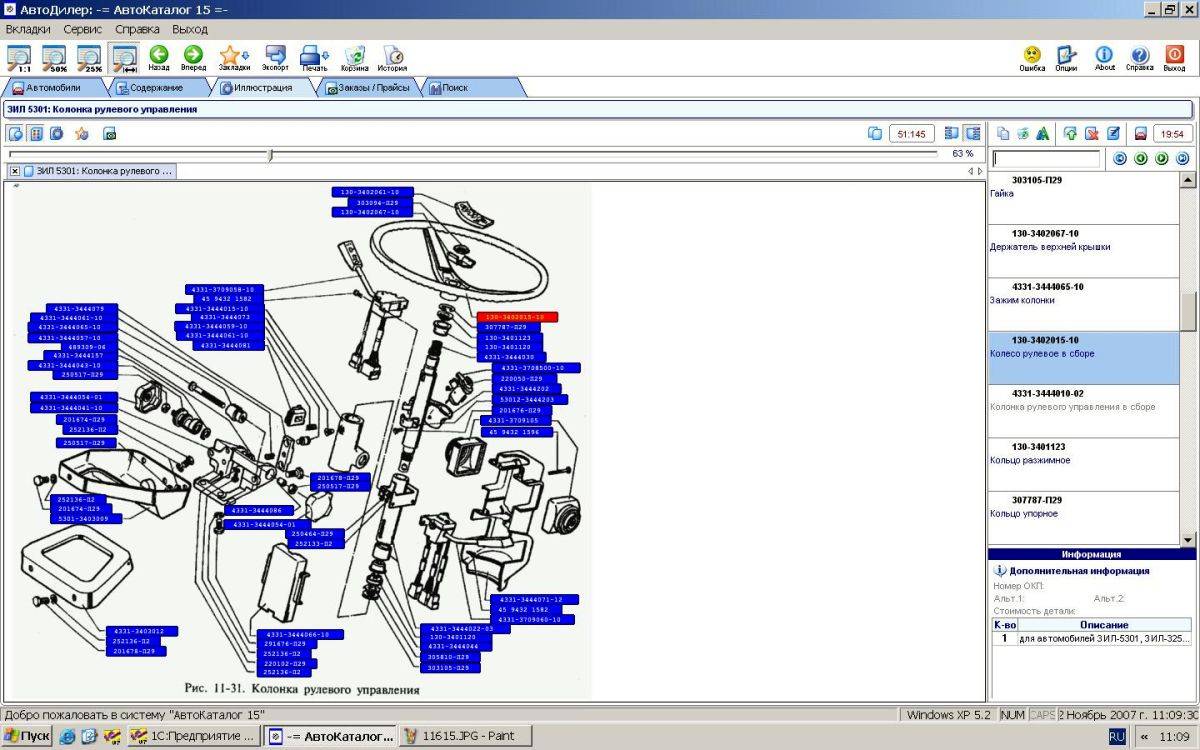Switch to the Заказы / Прайсы tab
Viewport: 1200px width, 750px height.
369,88
